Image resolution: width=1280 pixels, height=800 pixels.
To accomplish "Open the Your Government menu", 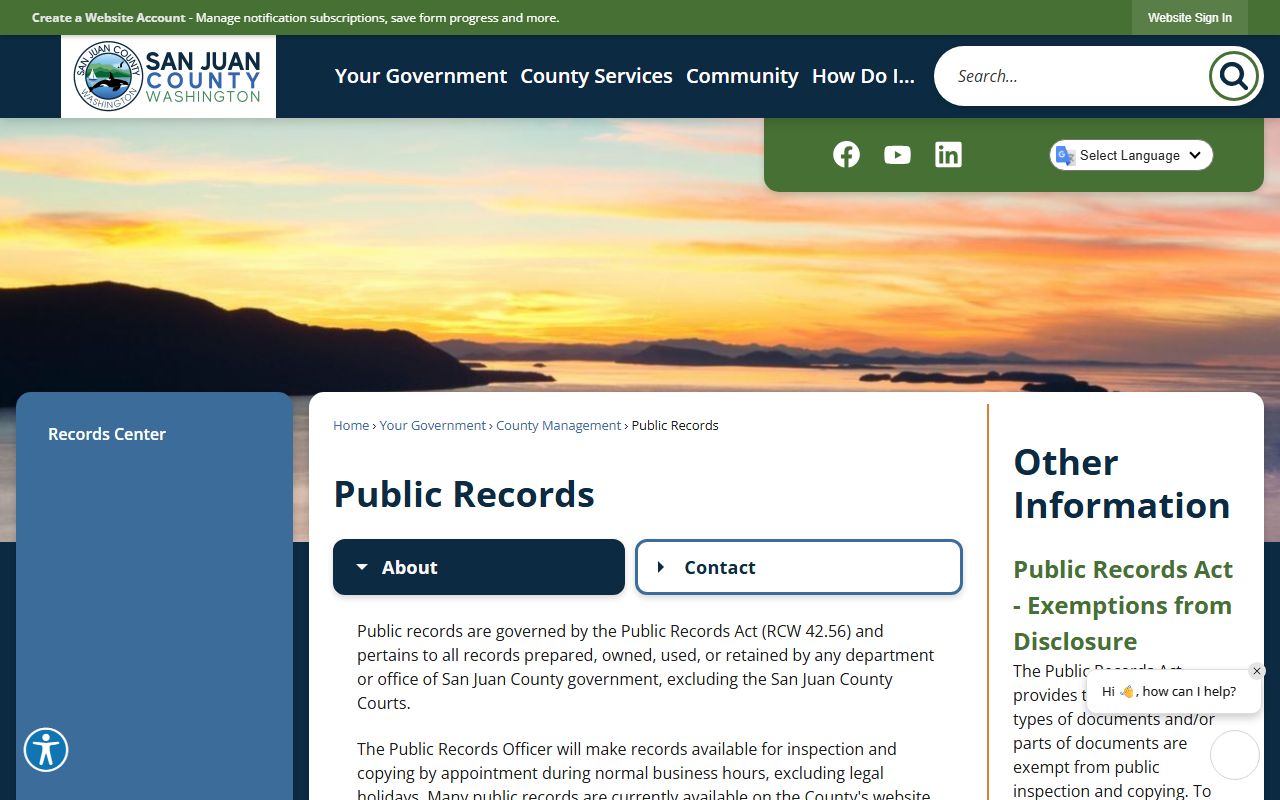I will pos(421,76).
